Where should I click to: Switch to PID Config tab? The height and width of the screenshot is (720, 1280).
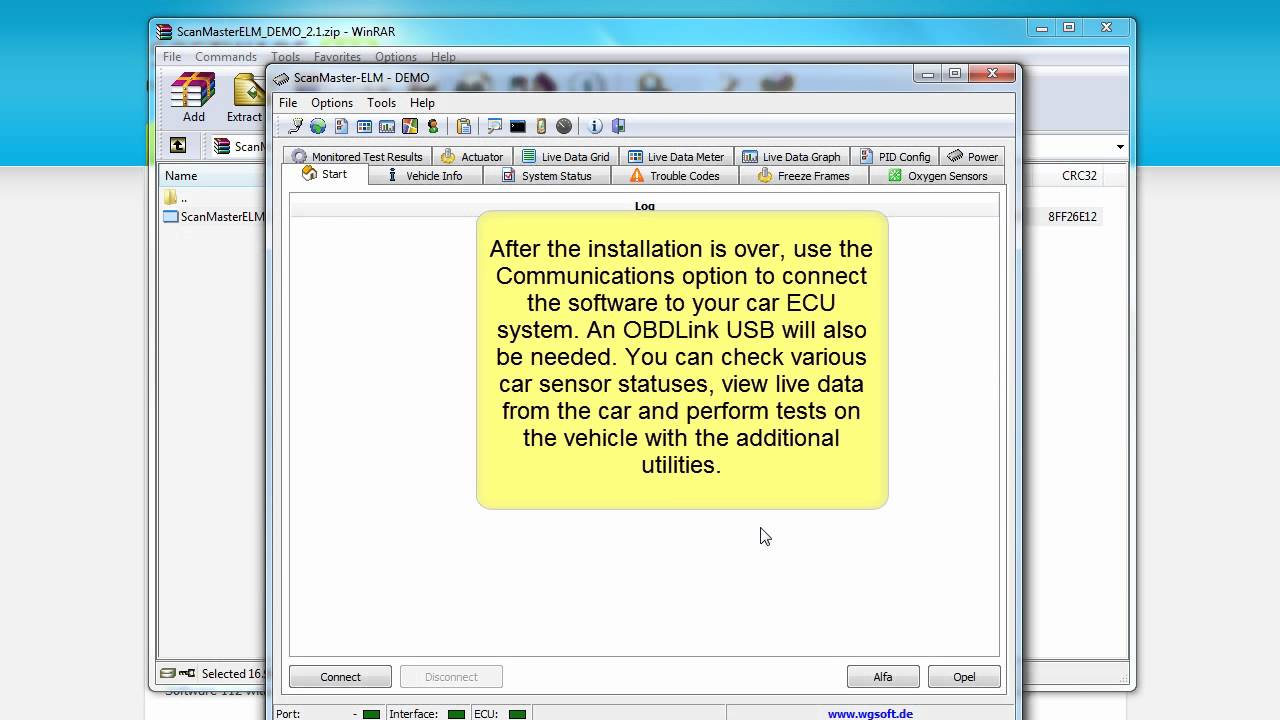click(x=895, y=156)
